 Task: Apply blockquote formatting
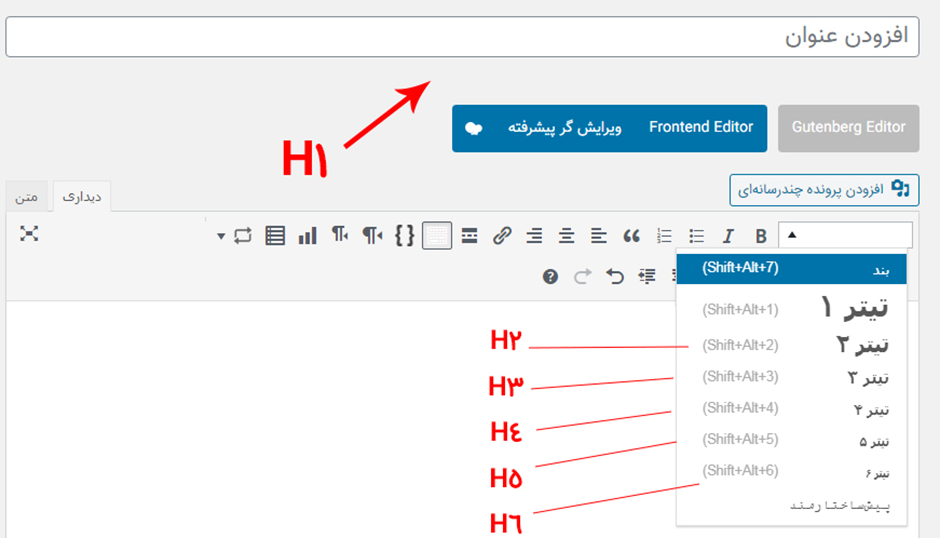tap(631, 236)
